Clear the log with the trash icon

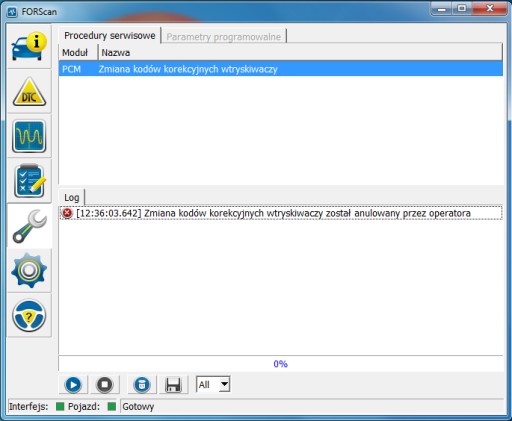click(142, 385)
